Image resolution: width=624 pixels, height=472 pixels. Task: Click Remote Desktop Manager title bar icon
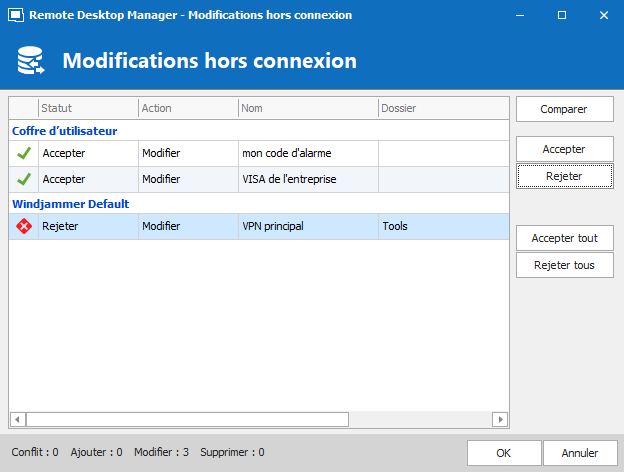point(15,16)
